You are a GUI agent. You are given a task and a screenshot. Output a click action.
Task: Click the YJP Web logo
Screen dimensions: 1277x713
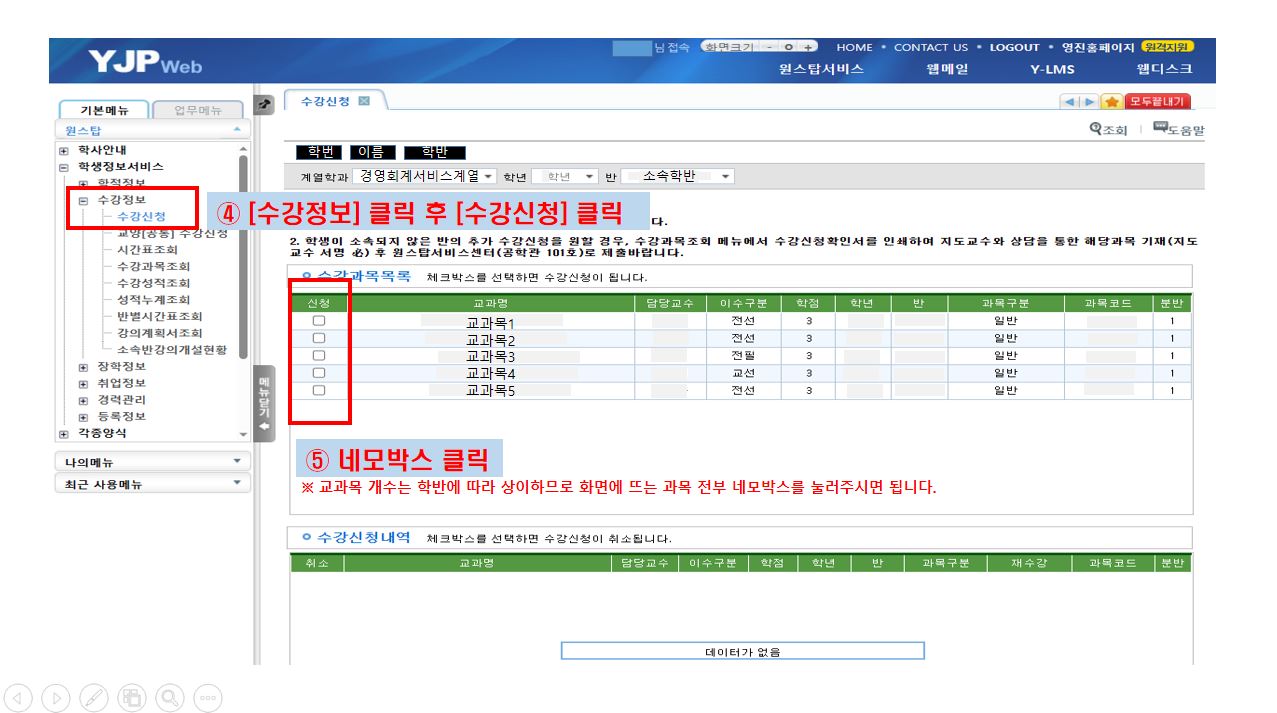pos(145,62)
